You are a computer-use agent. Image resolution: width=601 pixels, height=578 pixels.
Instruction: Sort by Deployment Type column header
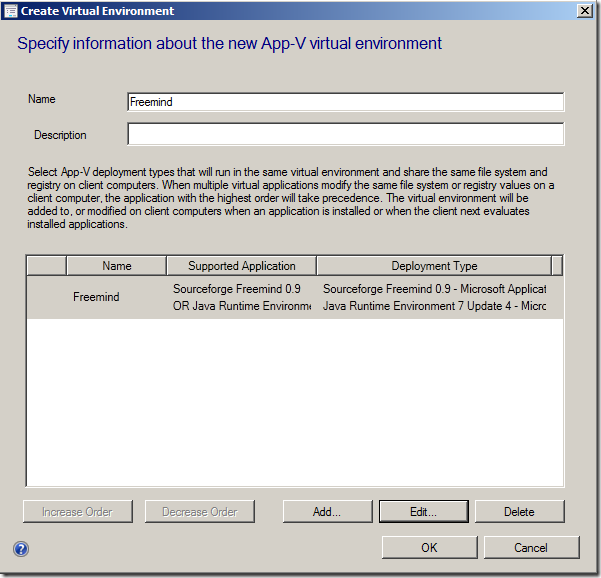[434, 266]
